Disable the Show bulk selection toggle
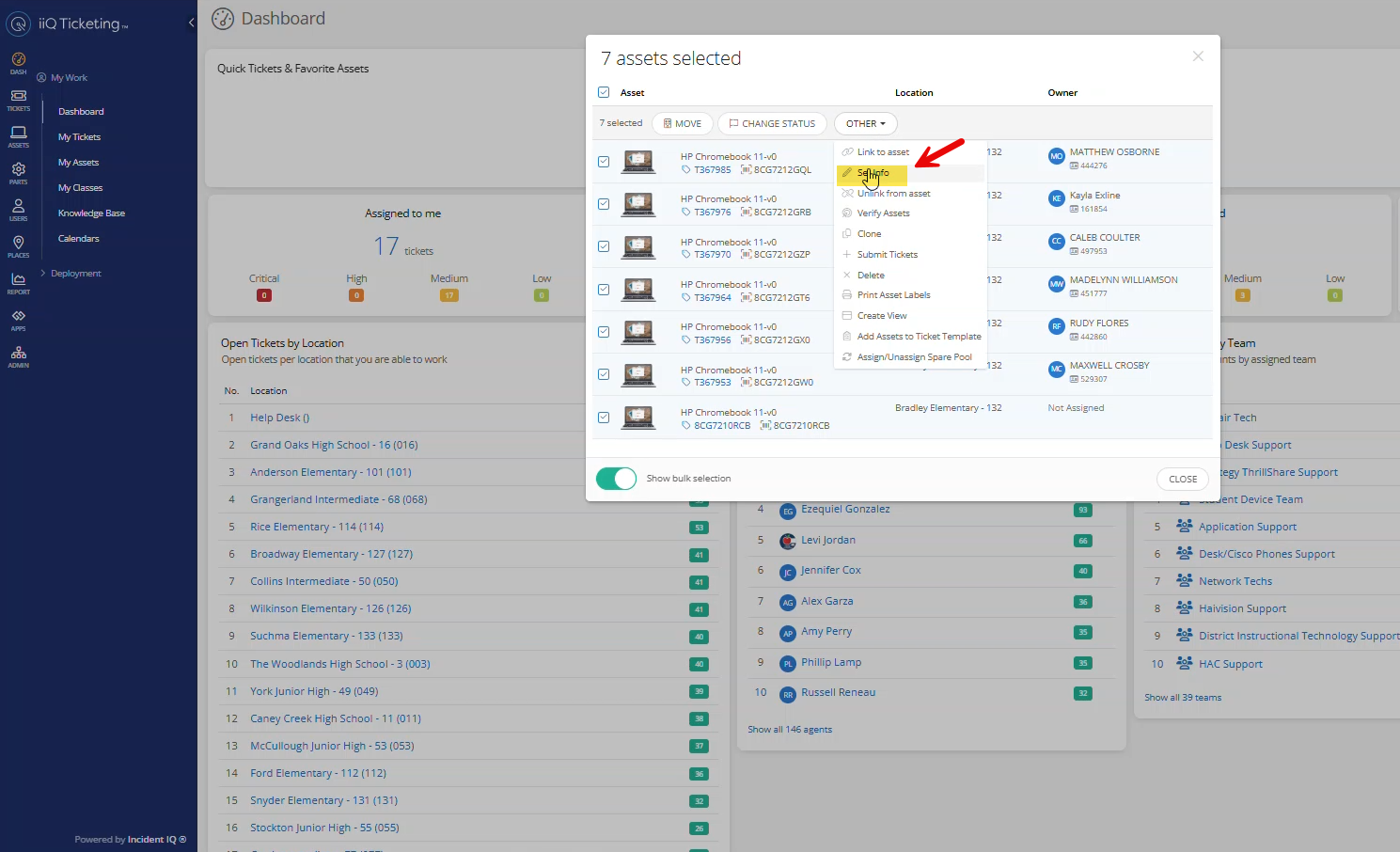Viewport: 1400px width, 852px height. (x=616, y=478)
